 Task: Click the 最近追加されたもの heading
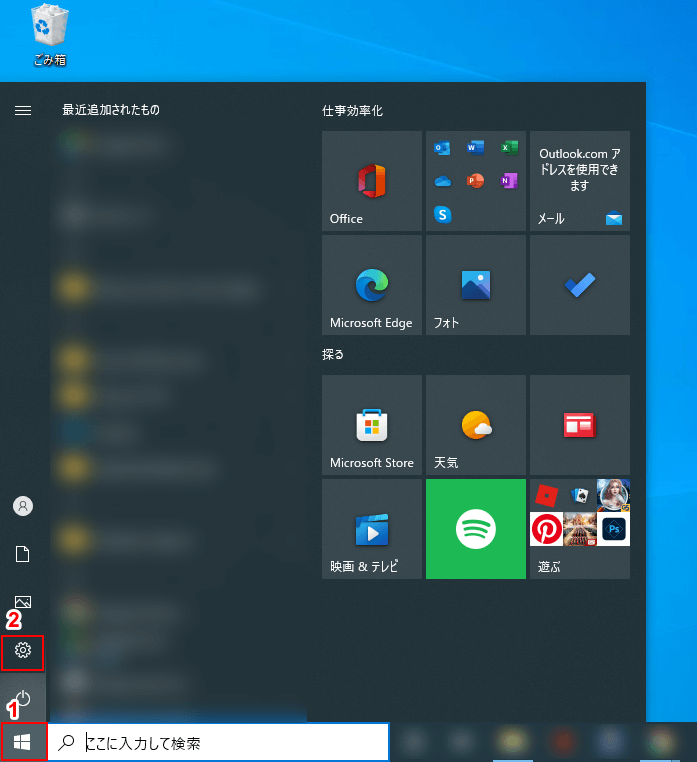click(x=111, y=110)
